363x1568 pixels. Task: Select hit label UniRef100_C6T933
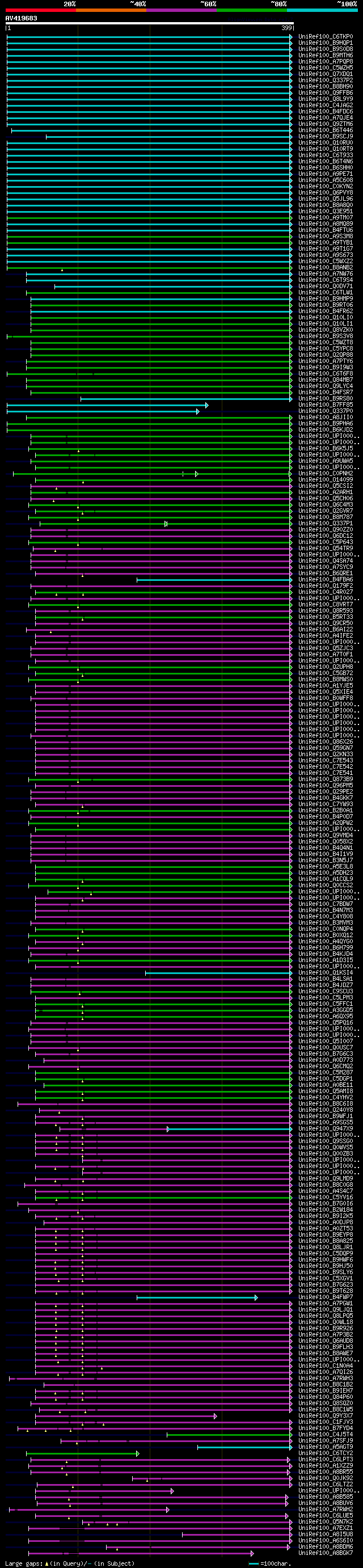[x=325, y=155]
